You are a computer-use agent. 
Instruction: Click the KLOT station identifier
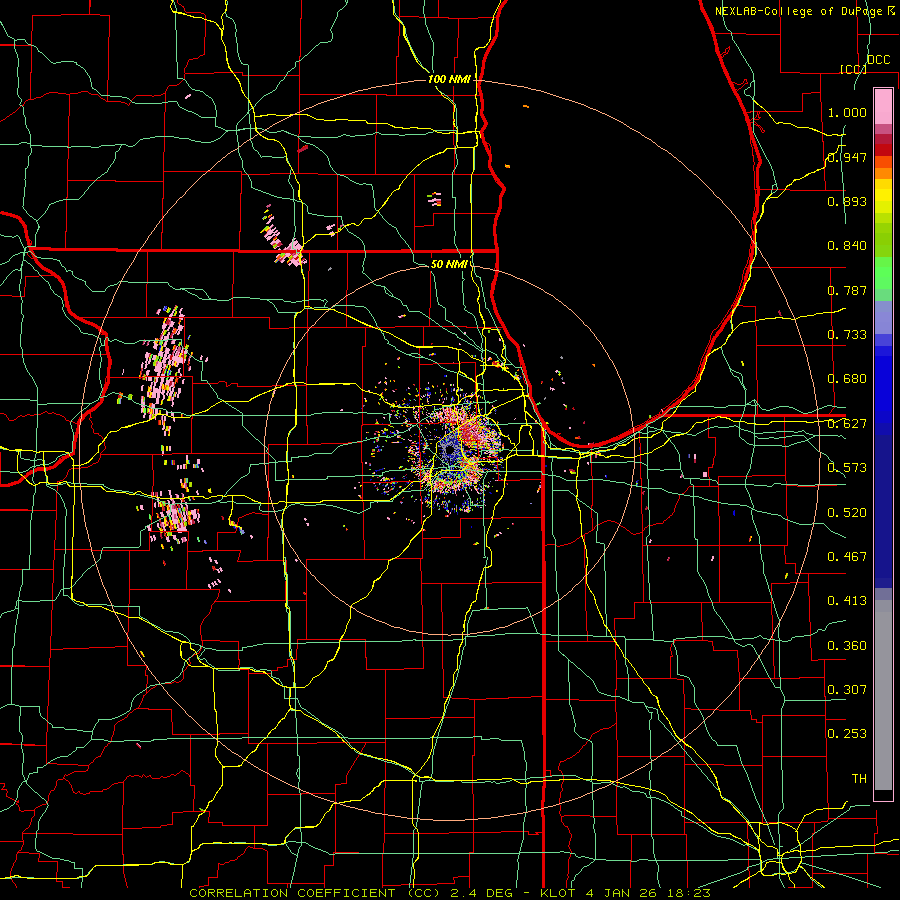[558, 893]
